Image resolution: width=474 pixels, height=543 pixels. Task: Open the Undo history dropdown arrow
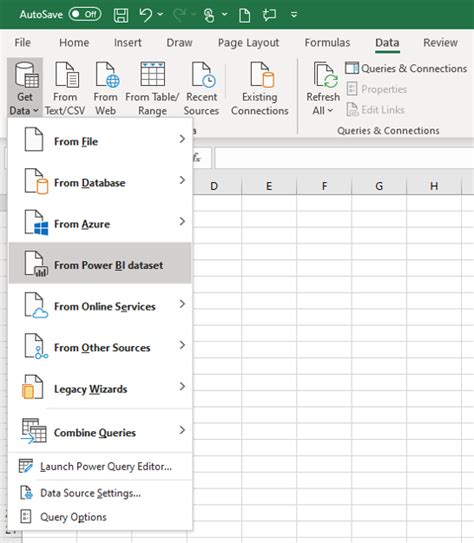[x=160, y=14]
